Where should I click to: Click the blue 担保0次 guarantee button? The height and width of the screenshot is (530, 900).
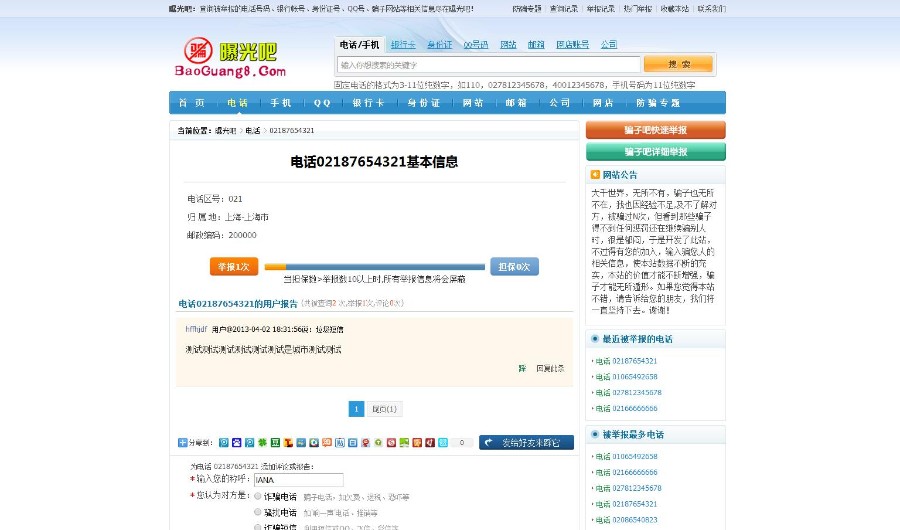click(514, 266)
